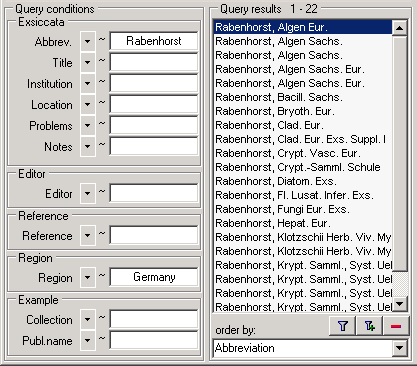Click the Problems input field
Screen dimensions: 417x366
click(x=154, y=125)
